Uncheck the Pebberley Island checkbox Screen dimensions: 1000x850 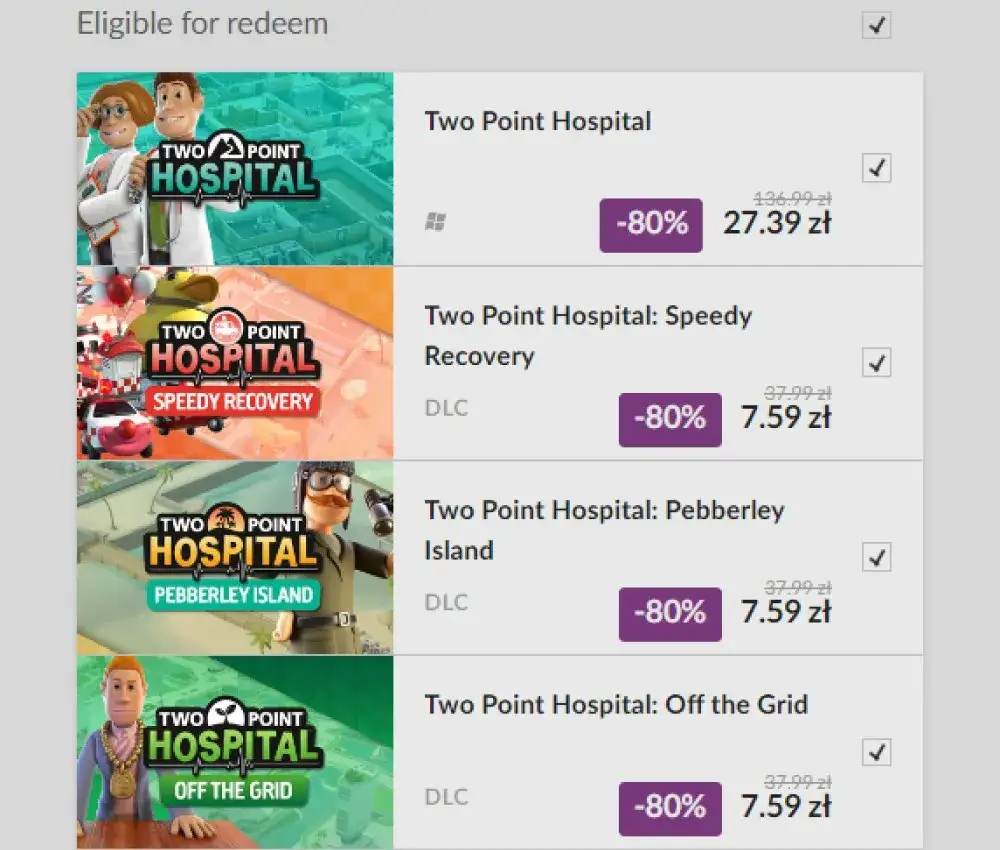[876, 558]
